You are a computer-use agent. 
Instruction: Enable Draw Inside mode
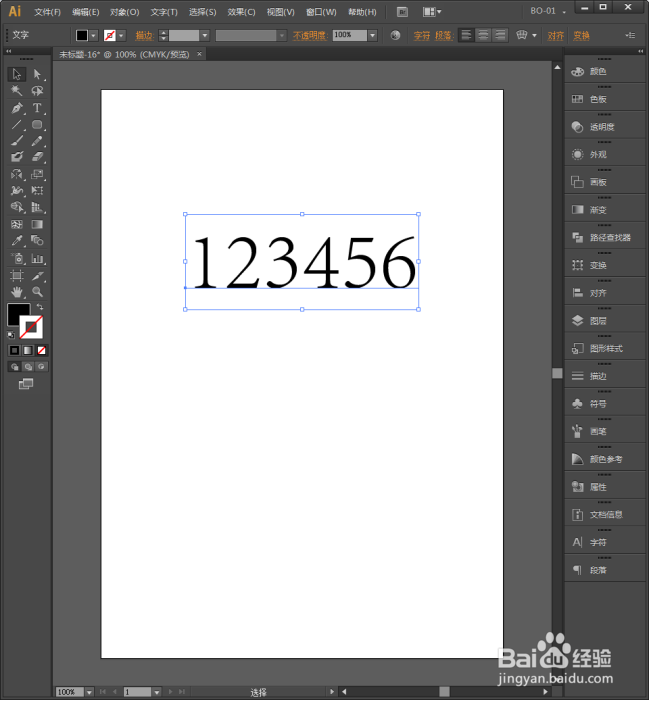42,367
